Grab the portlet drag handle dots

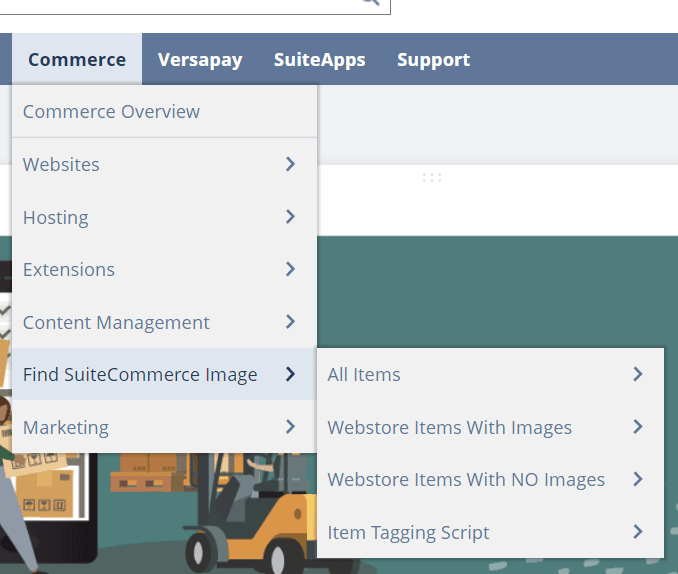[432, 177]
